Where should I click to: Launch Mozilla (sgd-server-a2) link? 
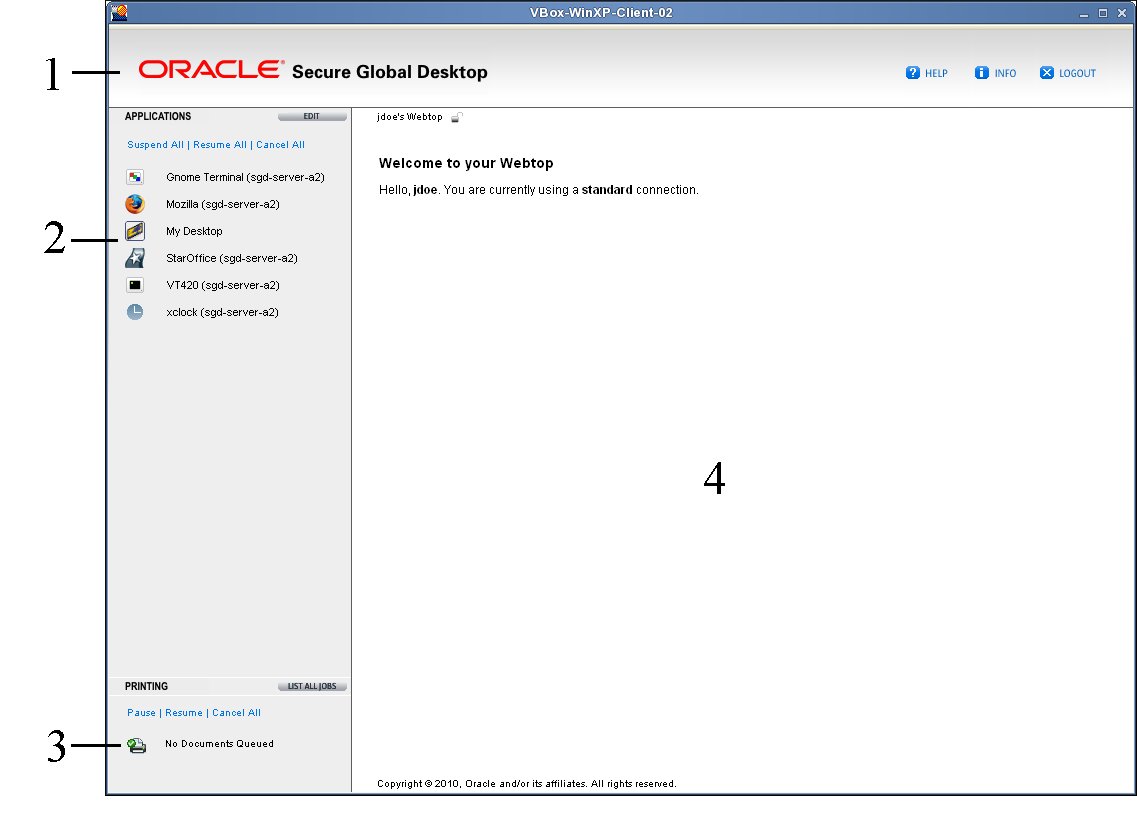click(223, 204)
